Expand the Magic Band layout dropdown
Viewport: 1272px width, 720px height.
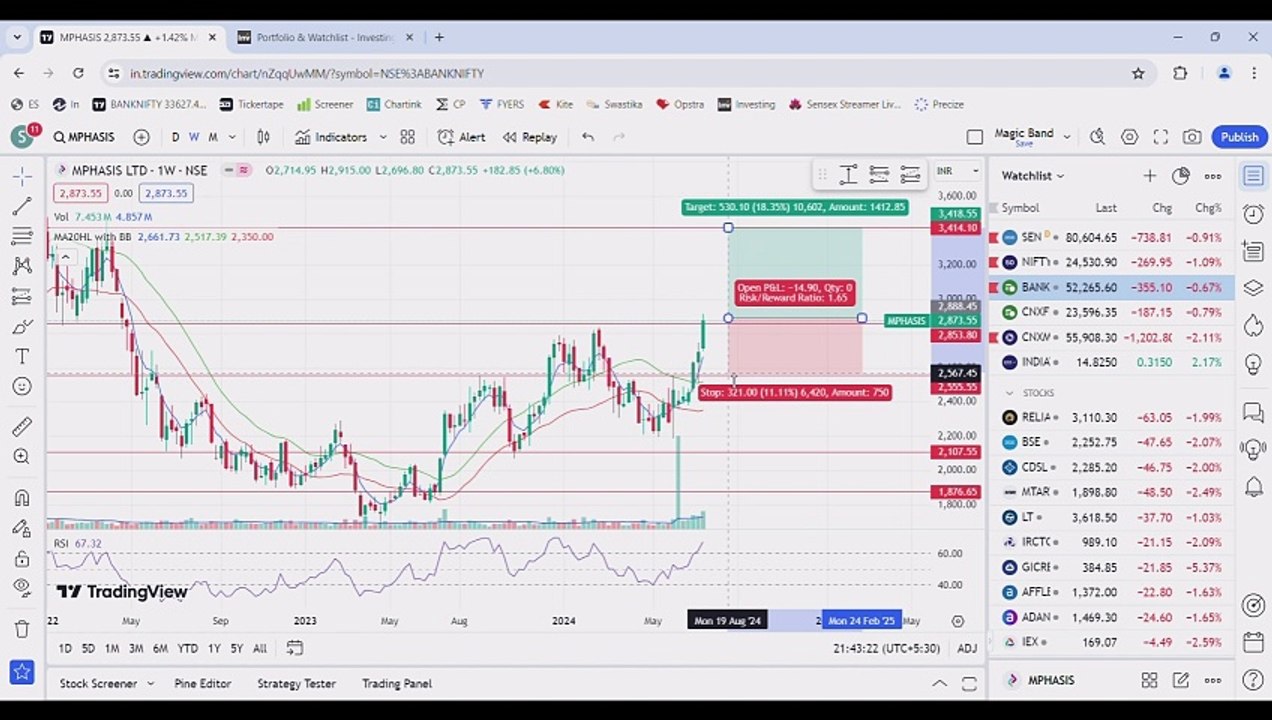tap(1067, 137)
